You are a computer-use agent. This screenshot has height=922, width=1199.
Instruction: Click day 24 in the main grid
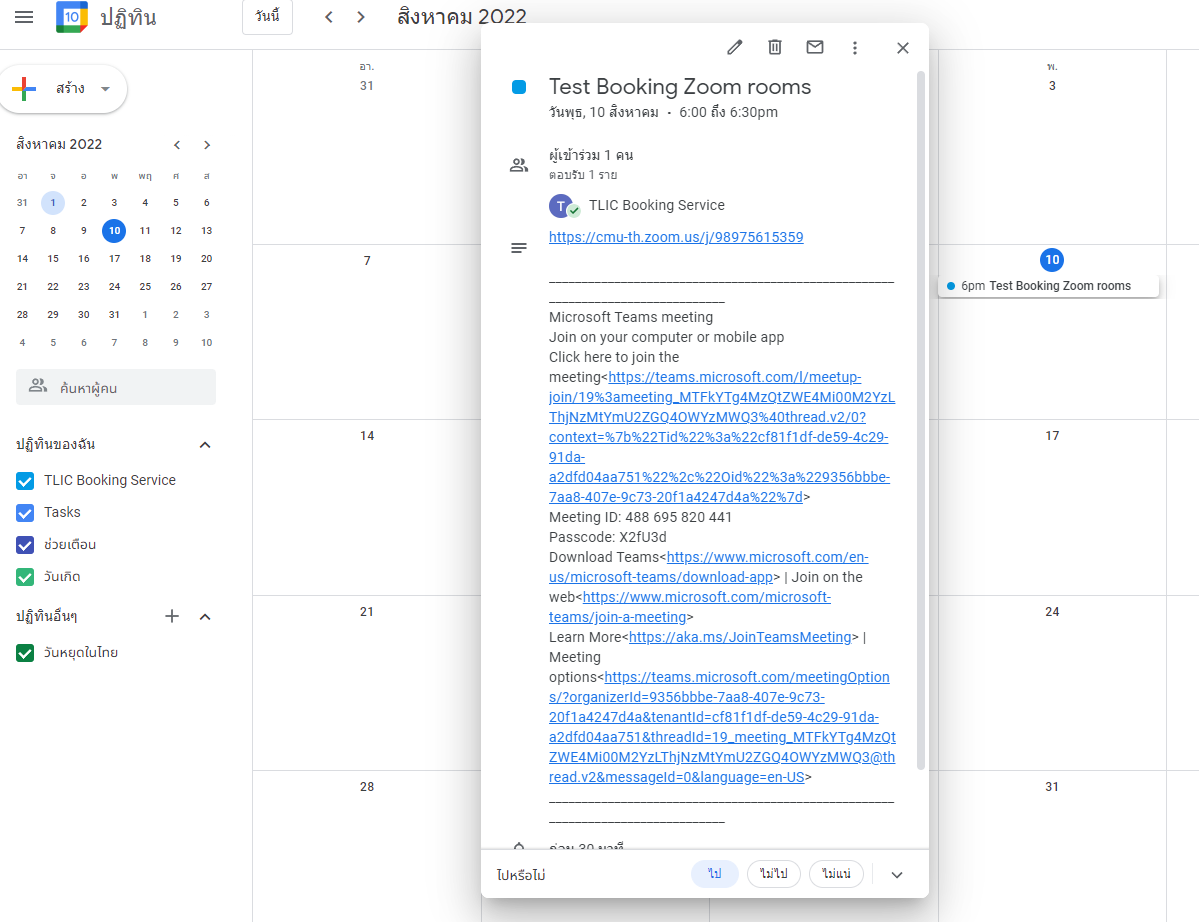(1052, 612)
